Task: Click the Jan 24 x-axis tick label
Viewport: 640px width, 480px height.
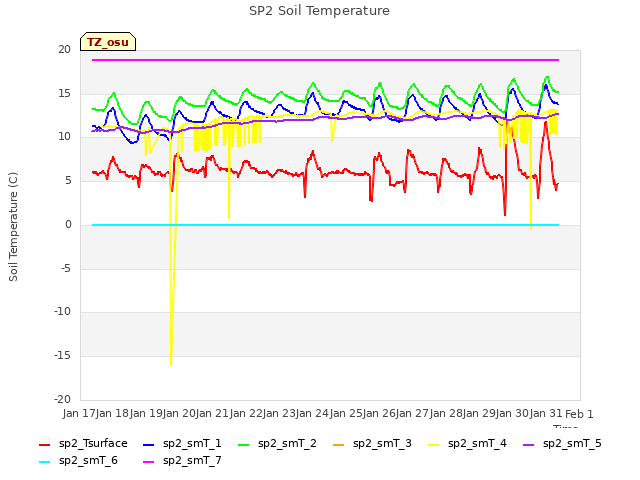Action: coord(312,413)
